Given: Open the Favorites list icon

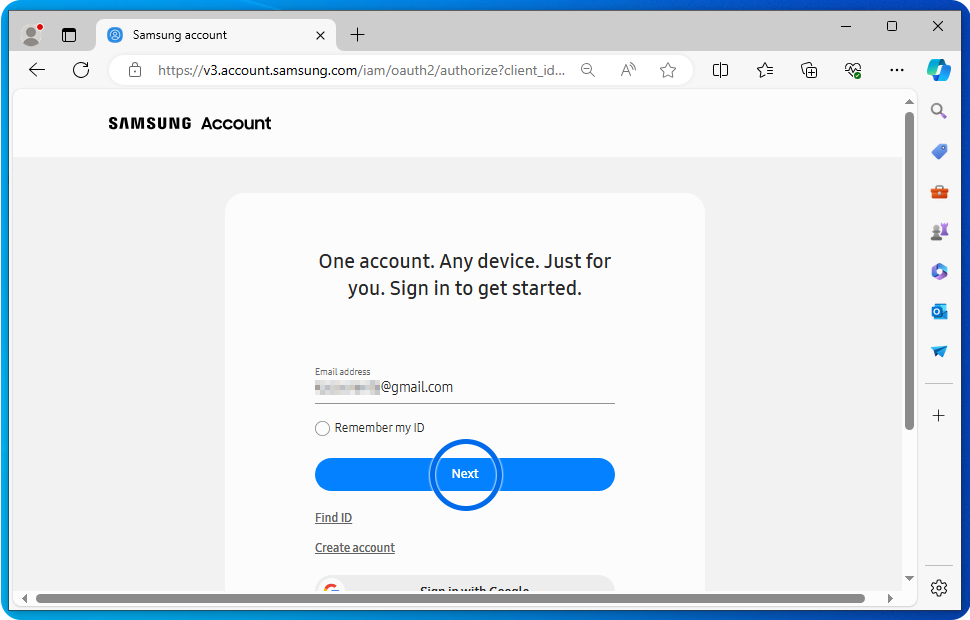Looking at the screenshot, I should coord(765,70).
